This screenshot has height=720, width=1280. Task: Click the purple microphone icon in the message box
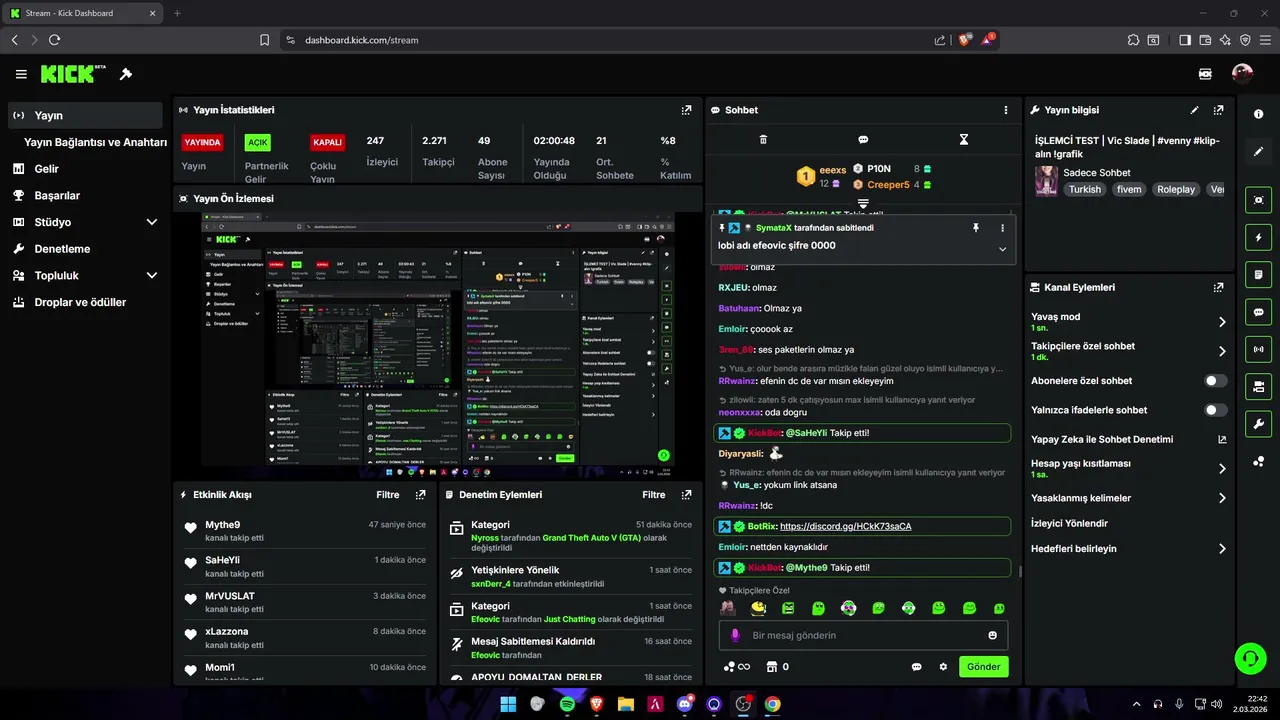coord(735,635)
